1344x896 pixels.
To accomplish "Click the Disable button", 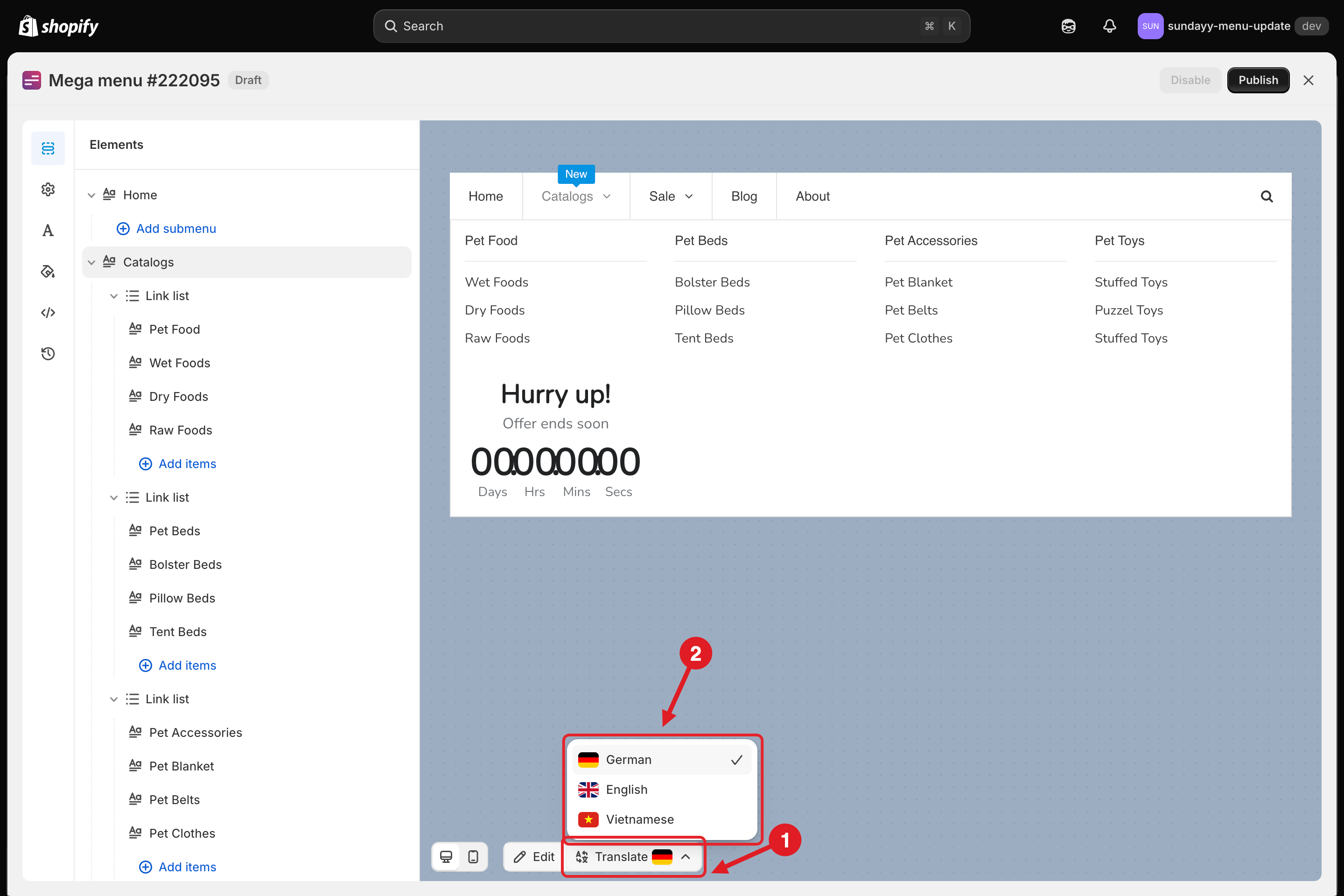I will click(x=1190, y=80).
